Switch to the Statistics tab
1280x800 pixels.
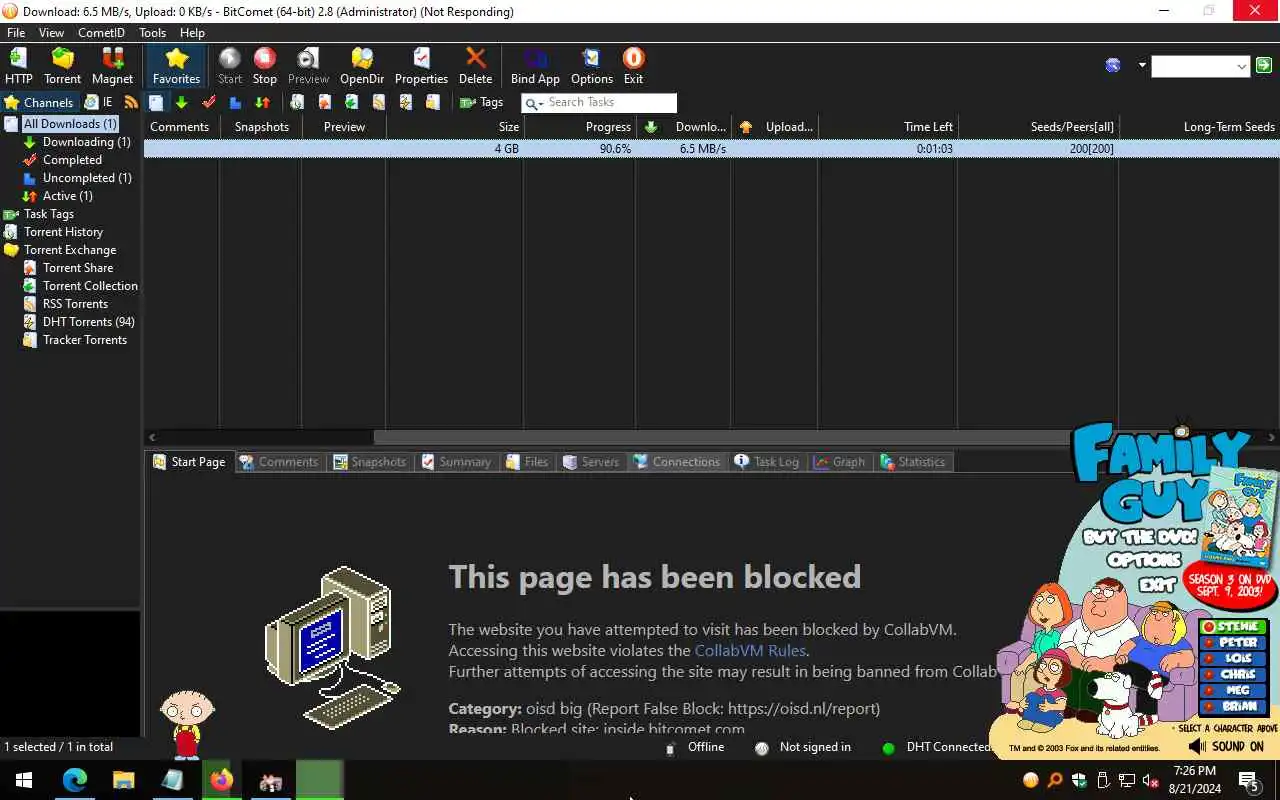click(x=912, y=462)
